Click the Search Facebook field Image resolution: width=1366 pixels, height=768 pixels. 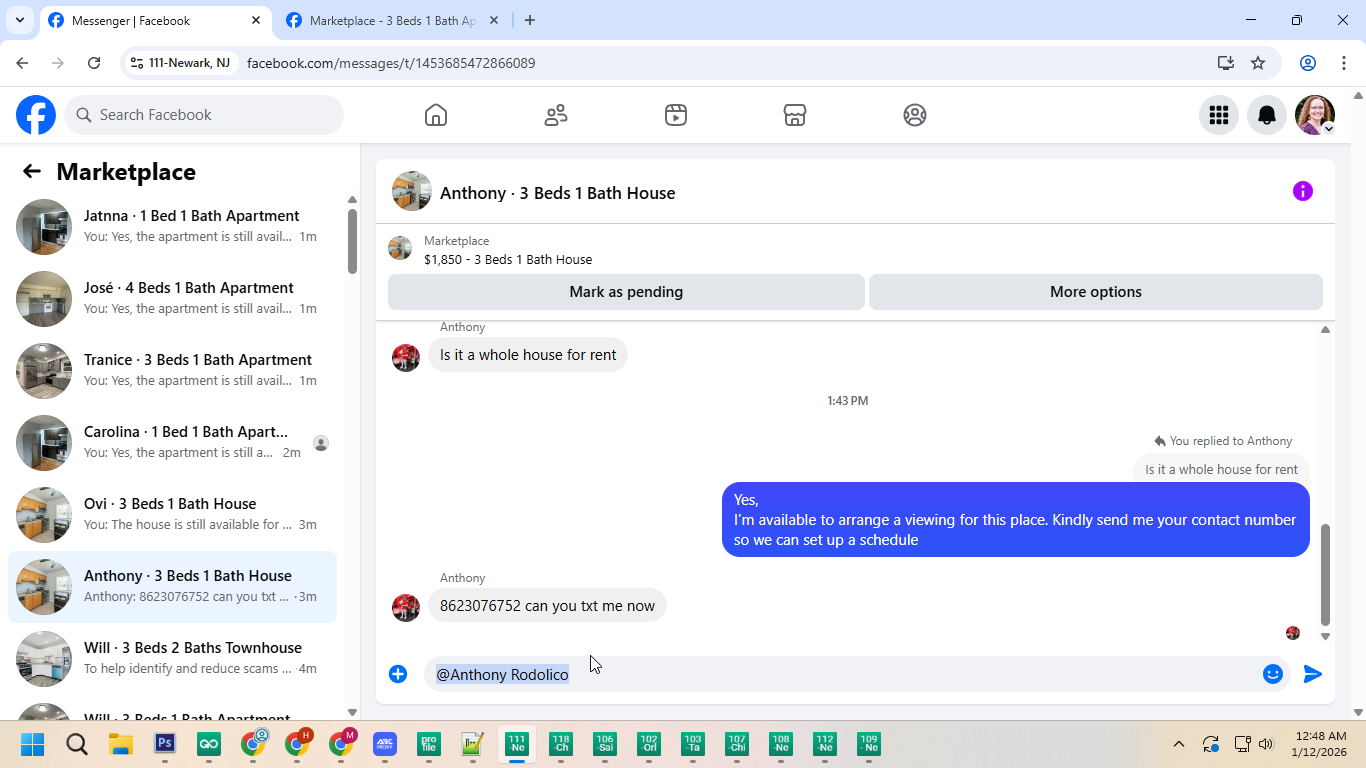[204, 115]
